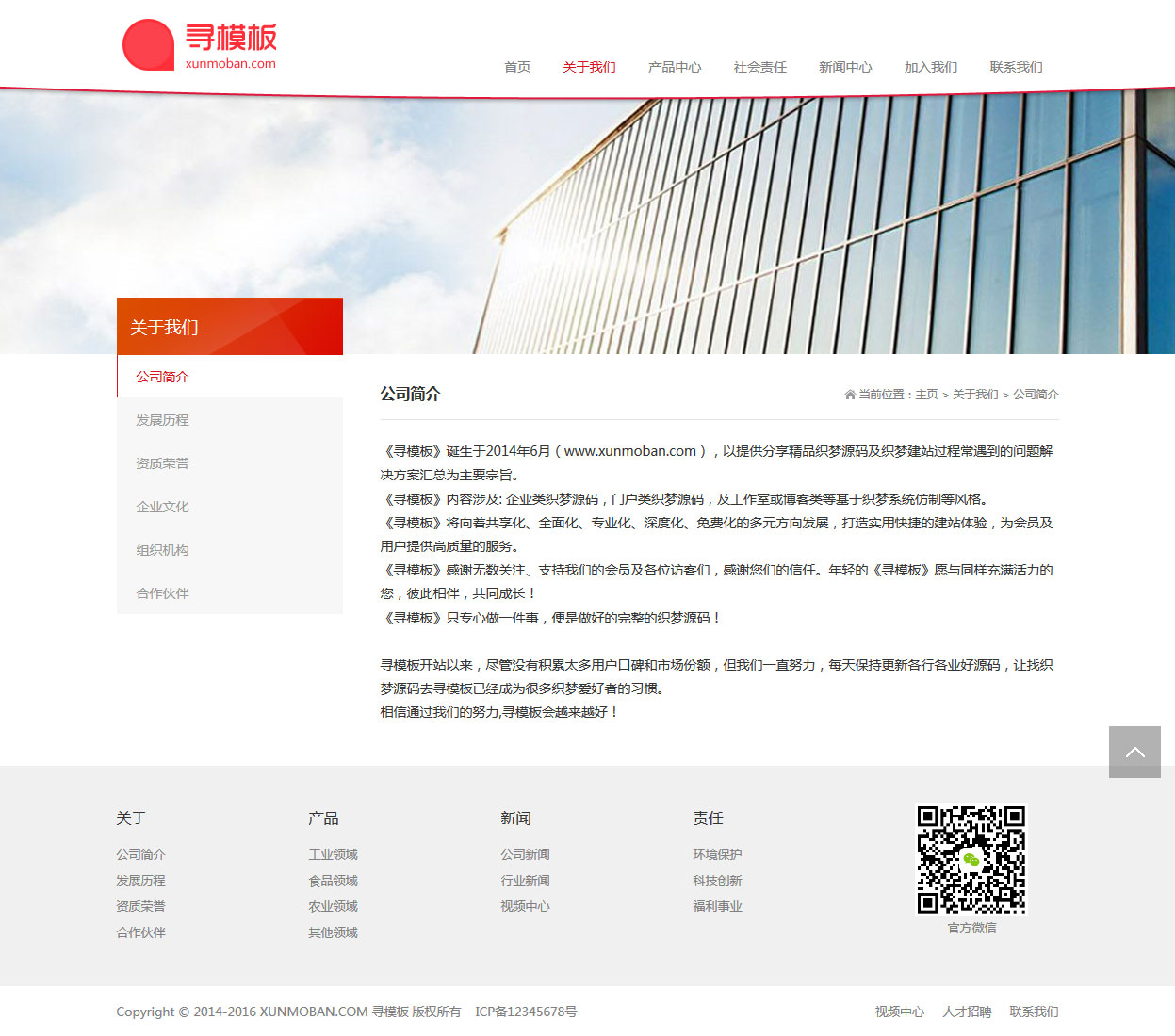
Task: Open footer link 合作伙伴
Action: (140, 932)
